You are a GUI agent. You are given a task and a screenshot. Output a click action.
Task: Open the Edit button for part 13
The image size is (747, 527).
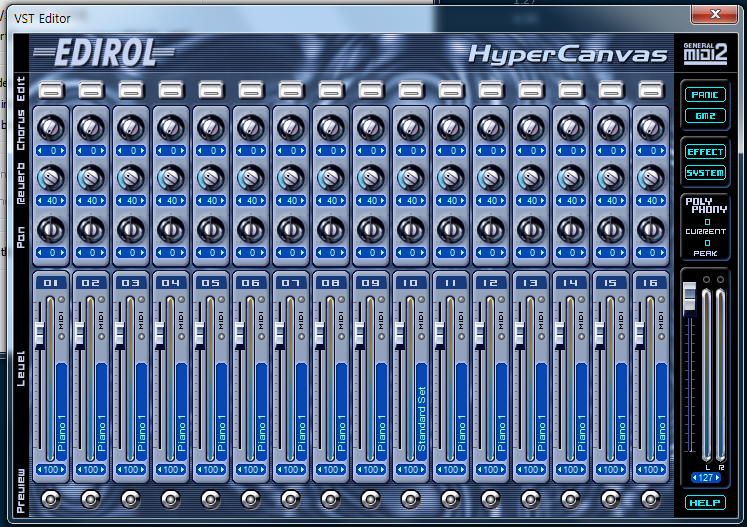(531, 90)
